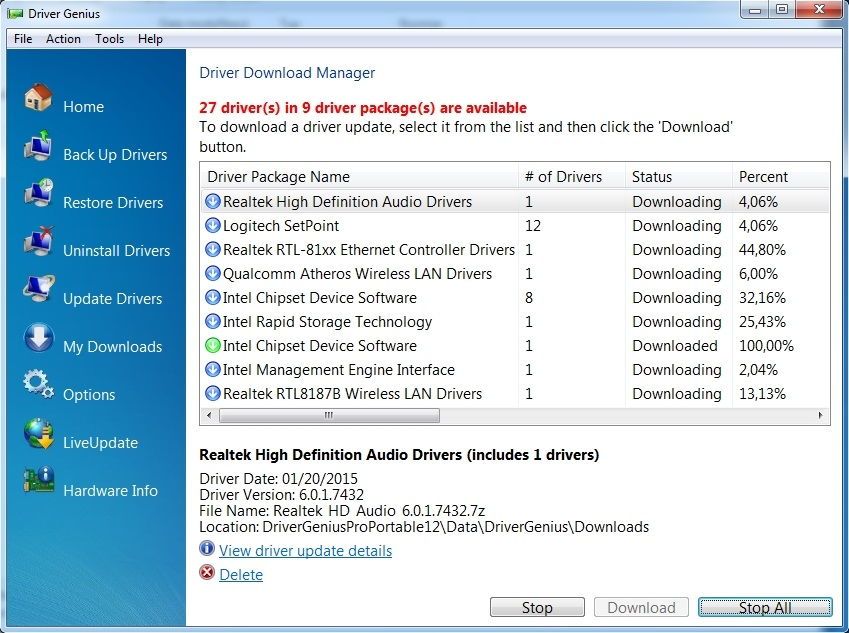Select Intel Management Engine Interface row
The image size is (849, 633).
pos(514,370)
